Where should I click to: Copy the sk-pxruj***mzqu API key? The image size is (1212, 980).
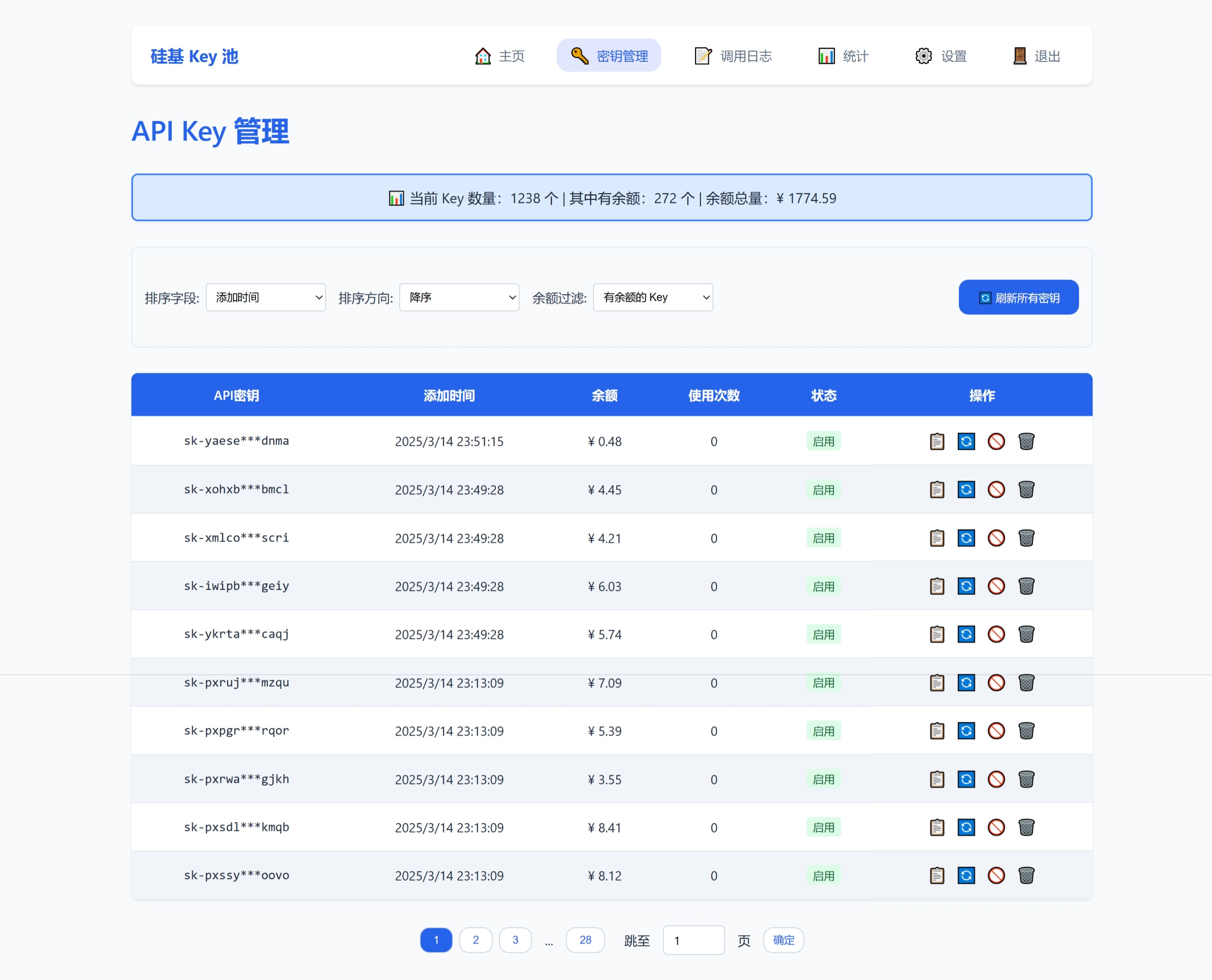tap(937, 683)
